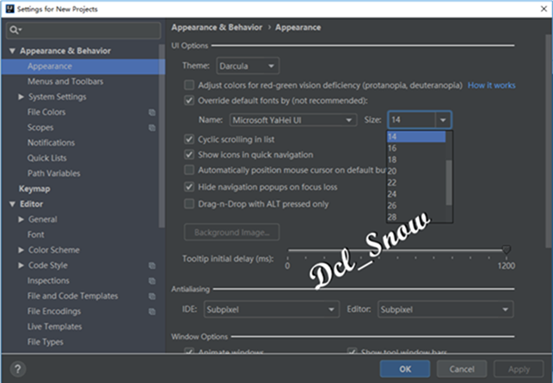Screen dimensions: 553x383
Task: Click the Cancel button
Action: point(462,369)
